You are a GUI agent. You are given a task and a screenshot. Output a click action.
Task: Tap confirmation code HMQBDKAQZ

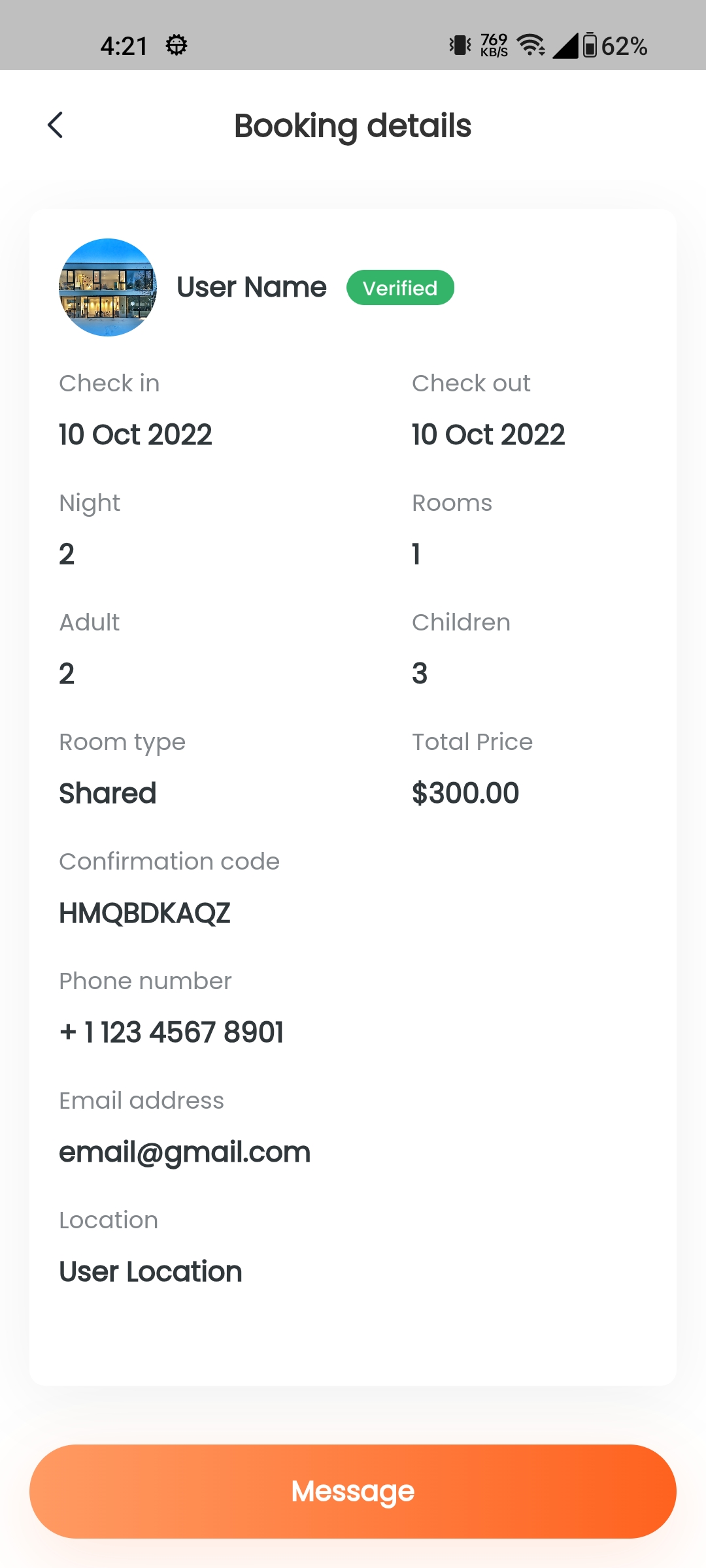tap(144, 913)
